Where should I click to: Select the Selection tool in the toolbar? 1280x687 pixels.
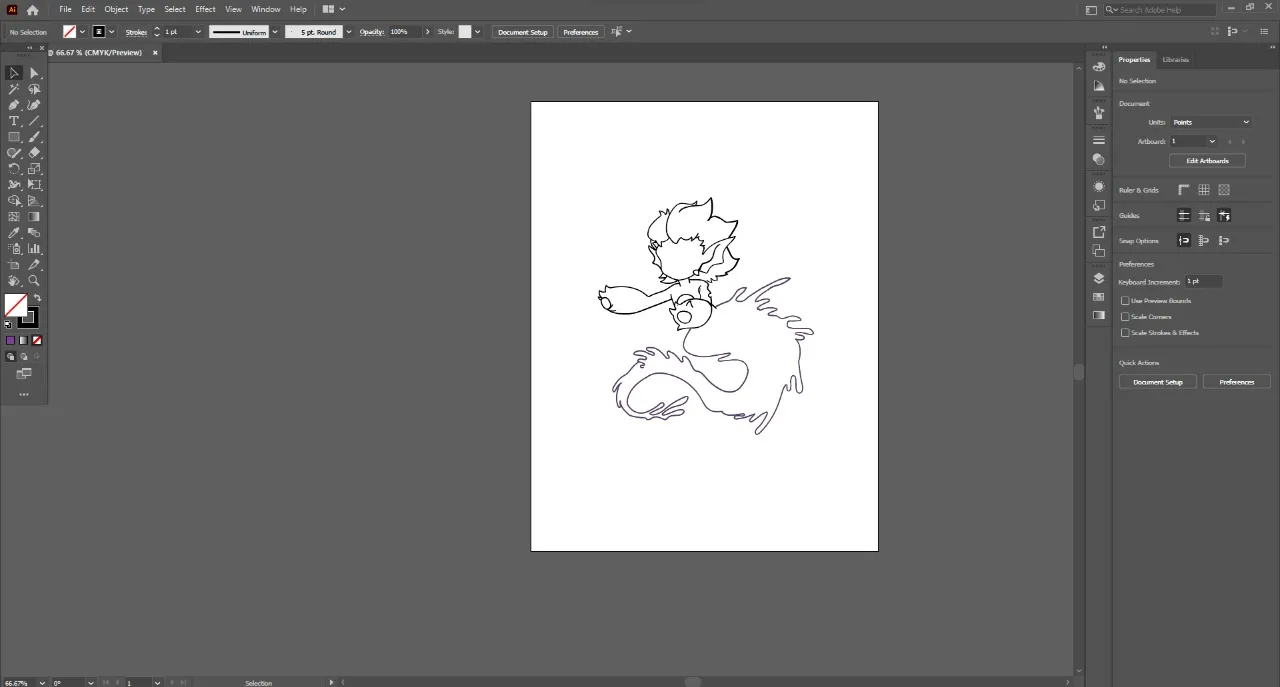[x=14, y=73]
